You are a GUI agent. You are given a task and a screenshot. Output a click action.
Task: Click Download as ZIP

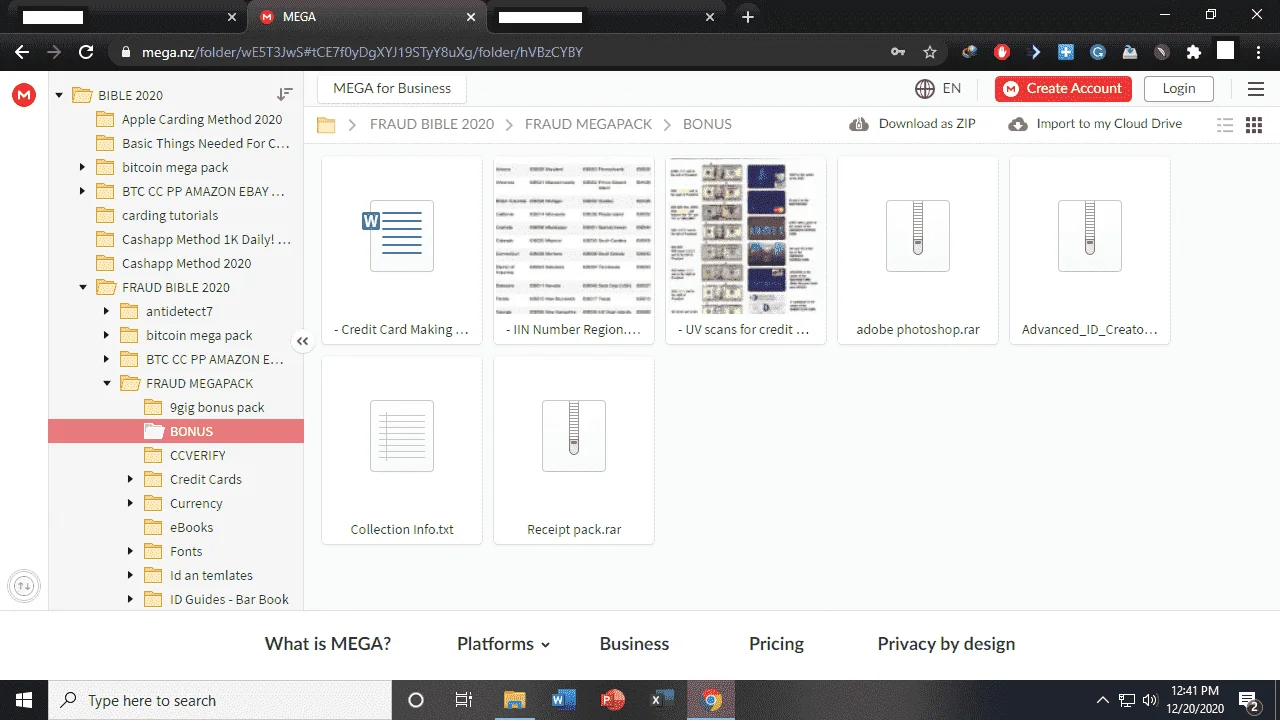pyautogui.click(x=912, y=124)
